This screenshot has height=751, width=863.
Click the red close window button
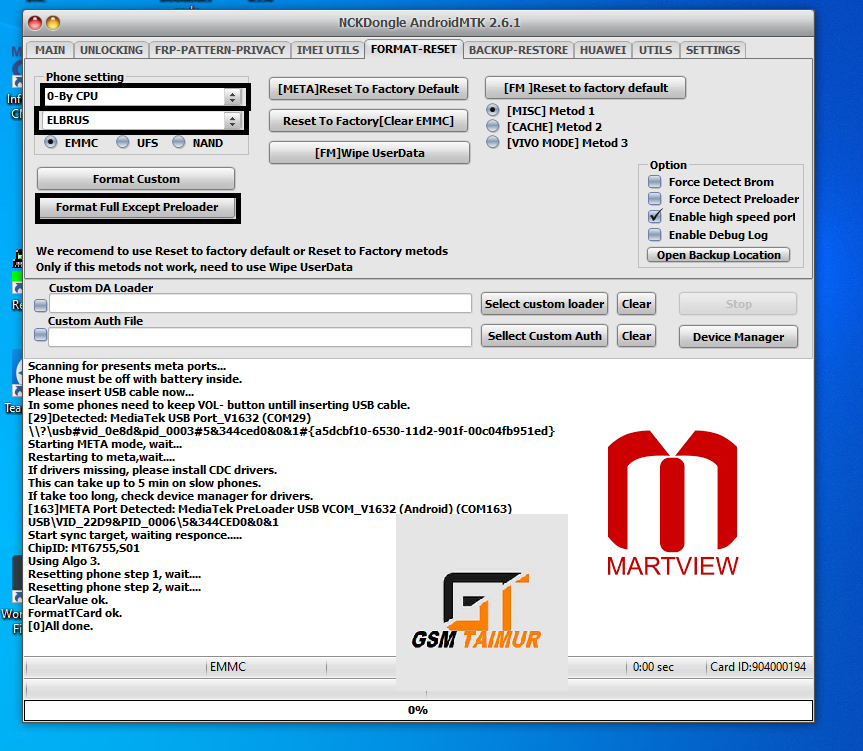[x=35, y=23]
